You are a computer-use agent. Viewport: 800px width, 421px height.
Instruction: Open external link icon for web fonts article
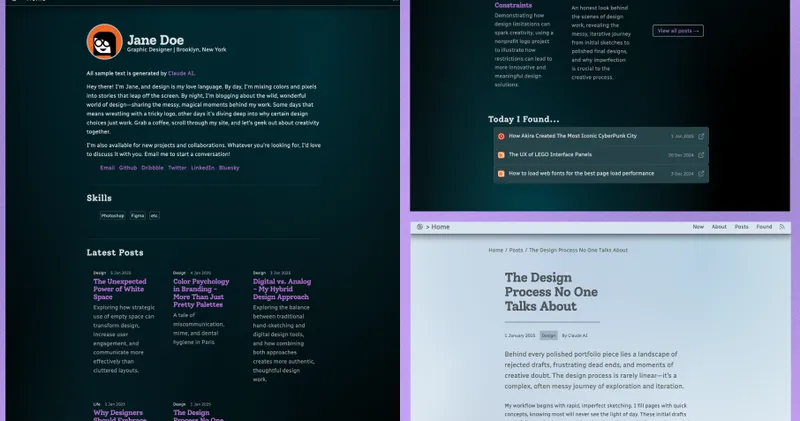(701, 173)
